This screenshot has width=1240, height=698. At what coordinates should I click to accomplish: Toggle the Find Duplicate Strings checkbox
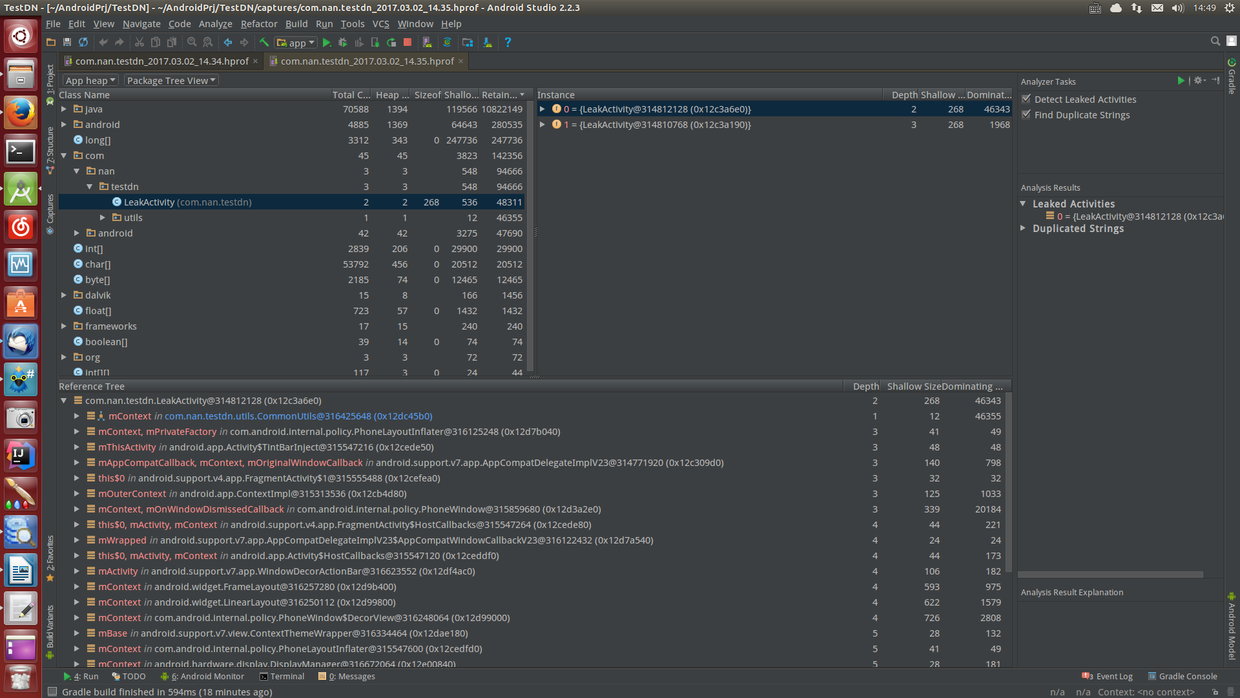coord(1026,115)
